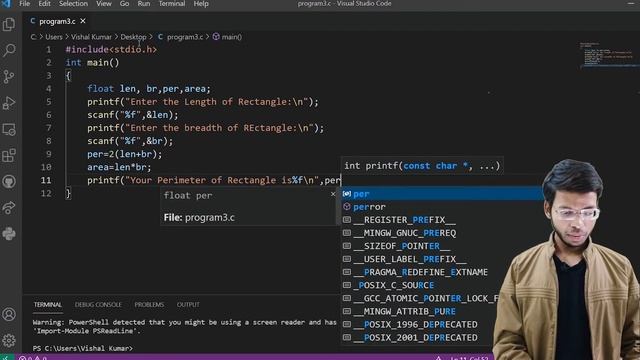The width and height of the screenshot is (640, 360).
Task: Open the Extensions view
Action: tap(9, 156)
